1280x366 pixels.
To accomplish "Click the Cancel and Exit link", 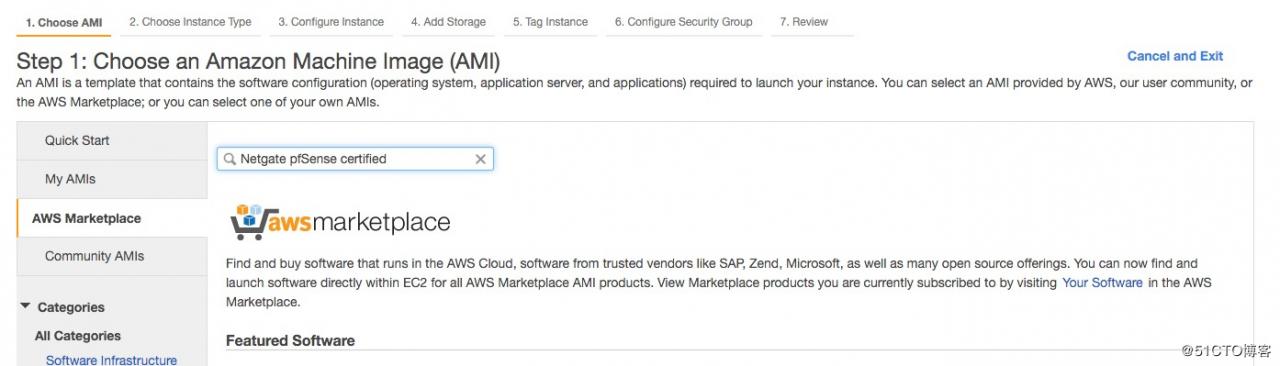I will coord(1175,56).
